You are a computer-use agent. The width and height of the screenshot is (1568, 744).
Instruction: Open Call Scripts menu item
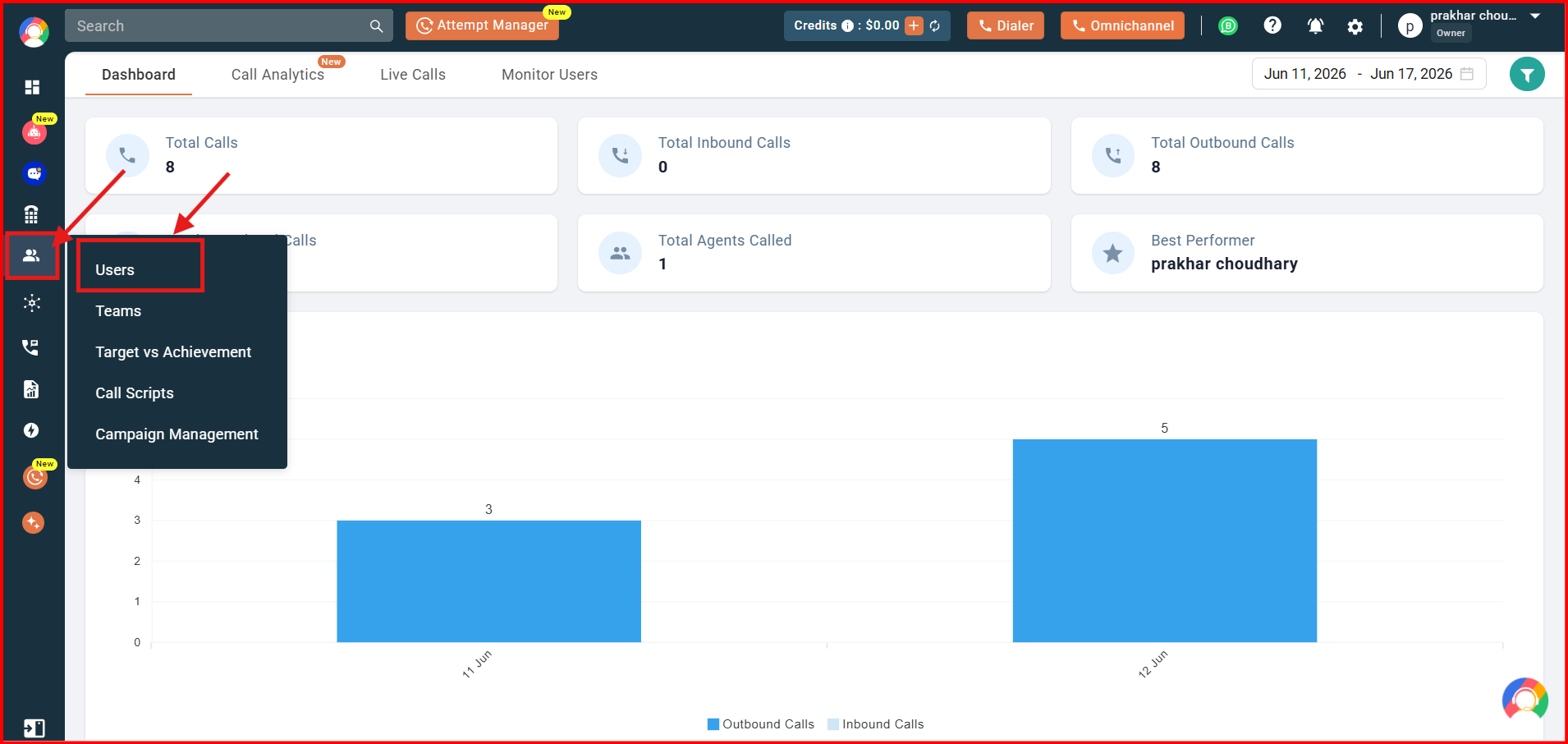pyautogui.click(x=135, y=393)
